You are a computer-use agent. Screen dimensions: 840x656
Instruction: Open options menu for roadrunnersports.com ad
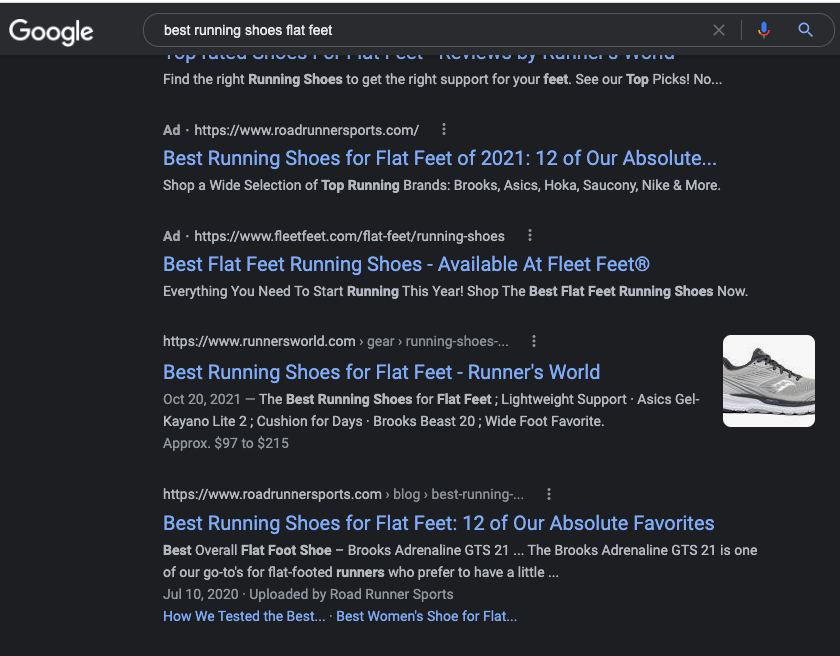pyautogui.click(x=444, y=129)
